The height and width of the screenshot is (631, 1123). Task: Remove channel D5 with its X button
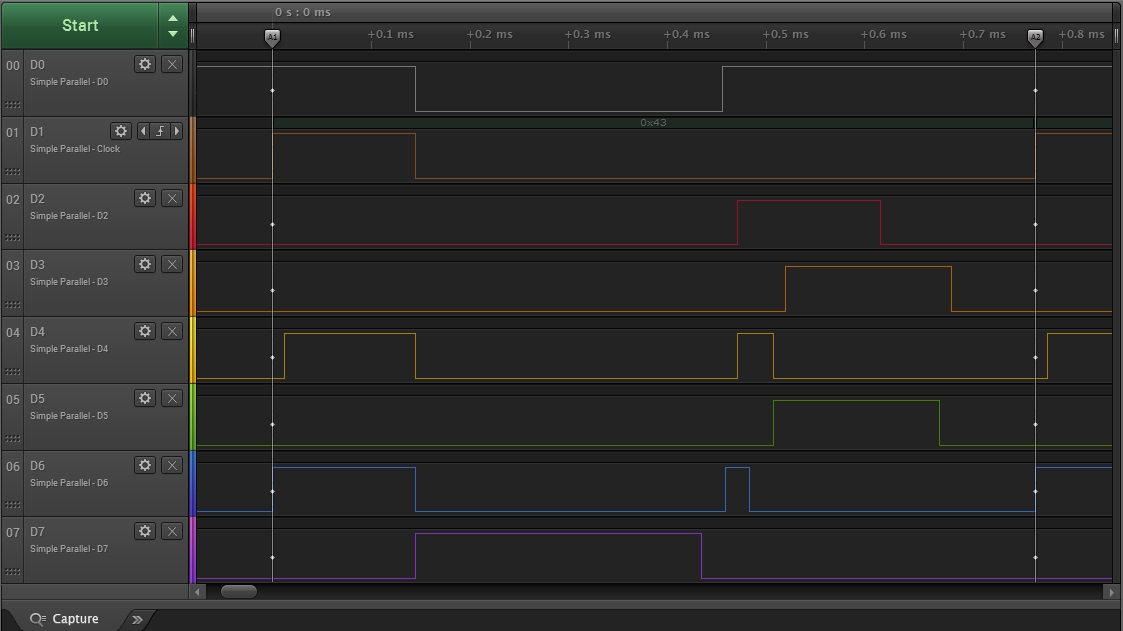pyautogui.click(x=172, y=398)
